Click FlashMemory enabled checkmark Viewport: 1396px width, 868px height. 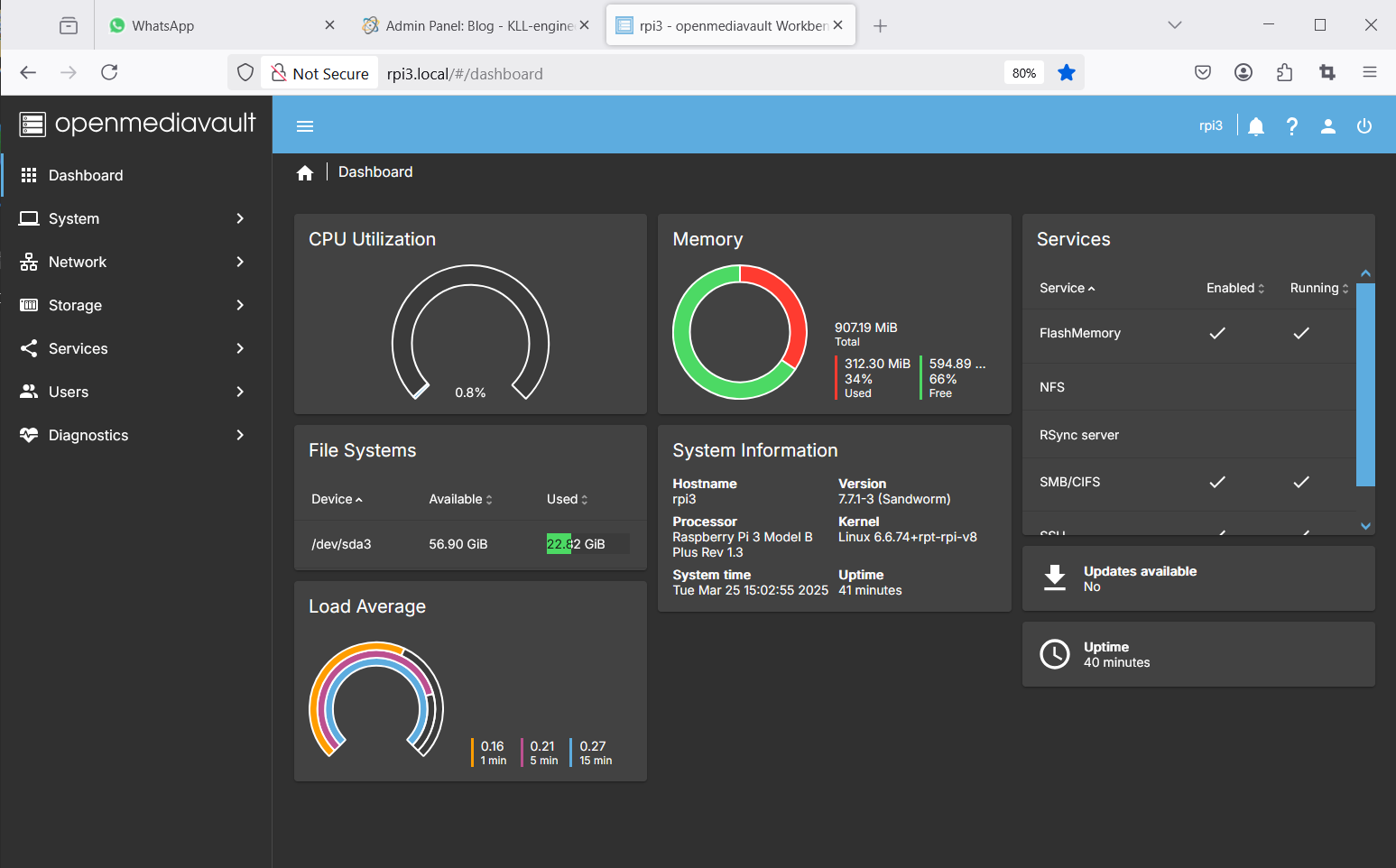(x=1217, y=333)
